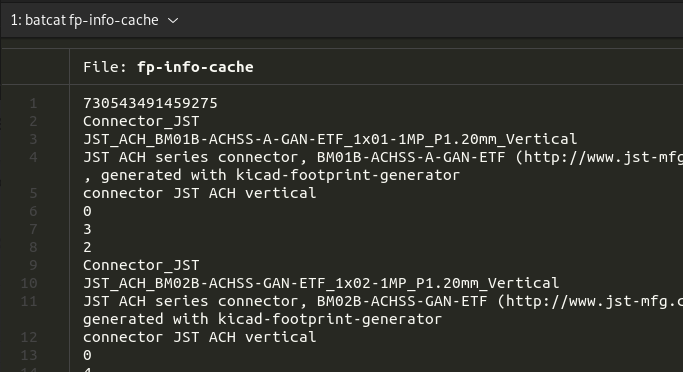Click connector JST ACH vertical on line 12

[x=199, y=337]
